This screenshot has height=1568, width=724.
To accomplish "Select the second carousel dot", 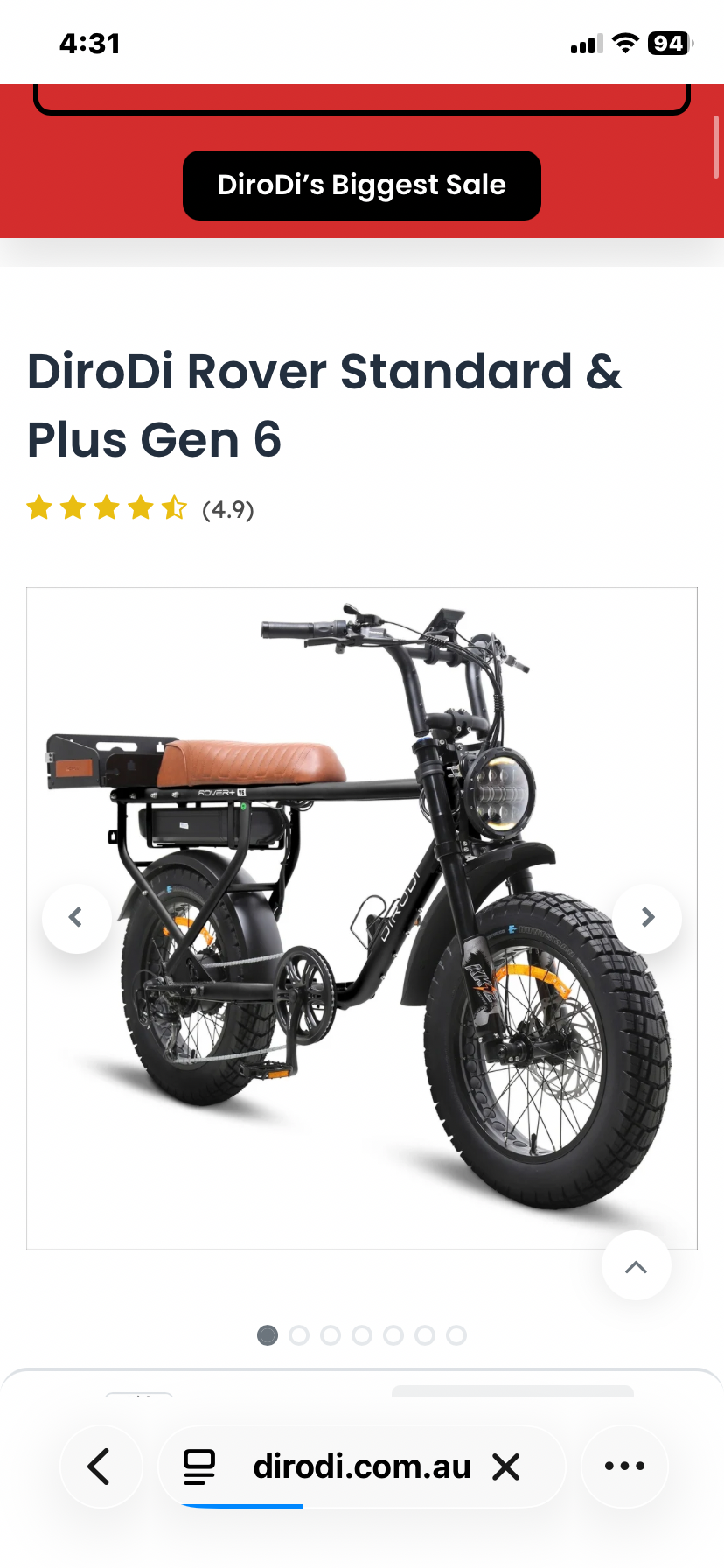I will (299, 1335).
